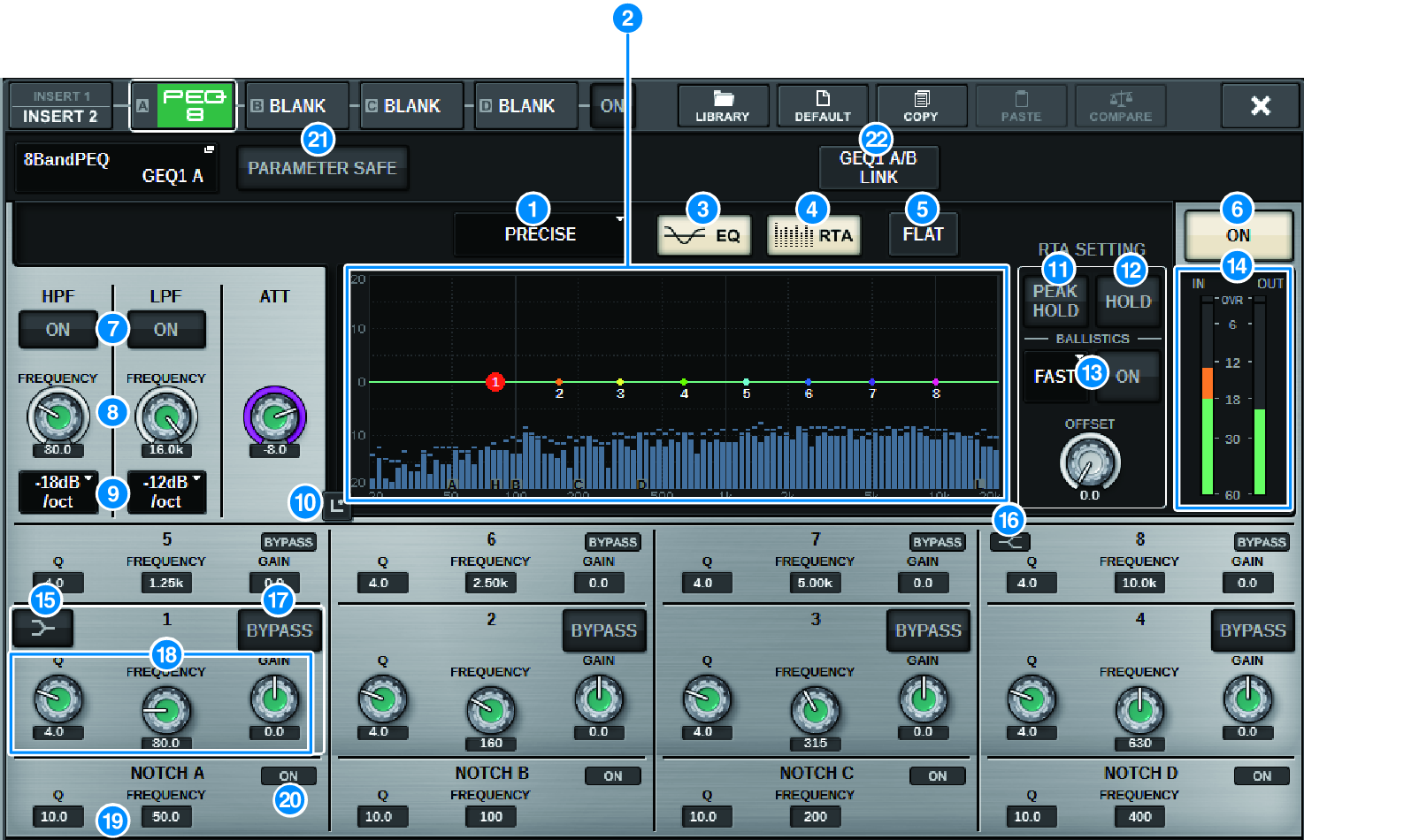Enable the RTA analyzer overlay

pyautogui.click(x=812, y=233)
